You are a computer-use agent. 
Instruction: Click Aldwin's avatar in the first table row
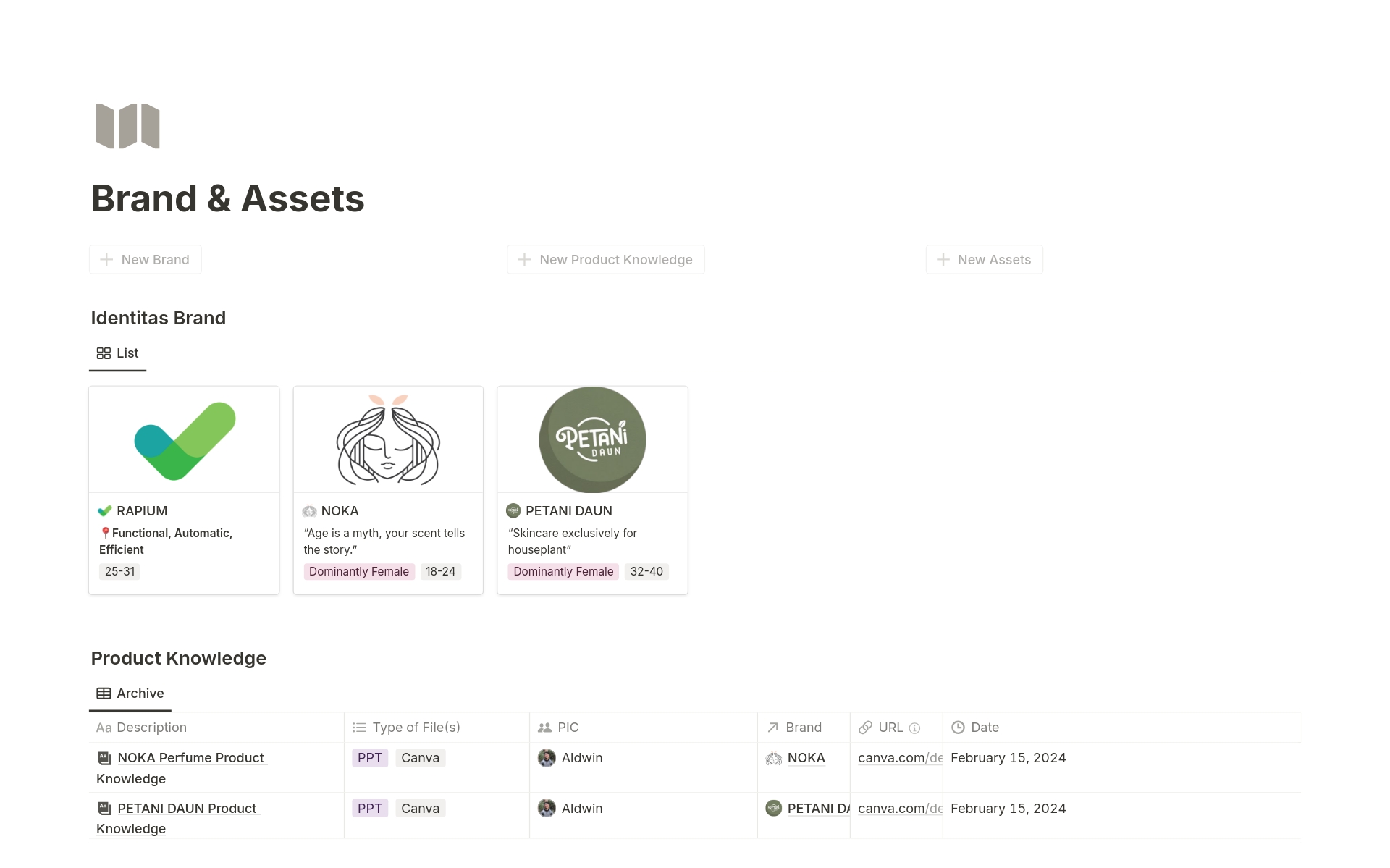coord(547,758)
